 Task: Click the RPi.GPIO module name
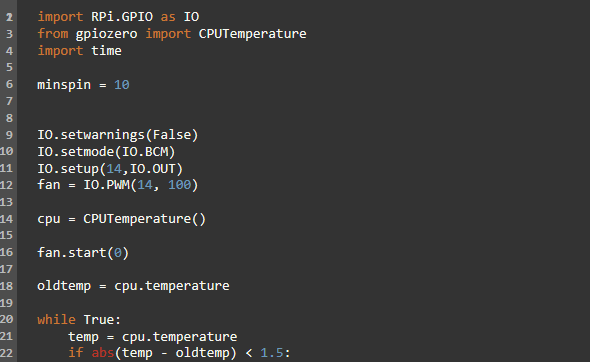[x=122, y=17]
